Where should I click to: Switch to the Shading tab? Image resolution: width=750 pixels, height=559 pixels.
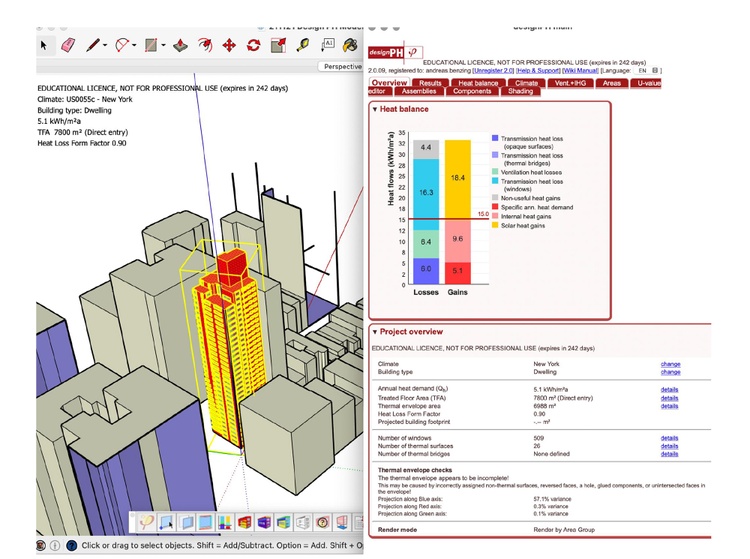tap(520, 91)
